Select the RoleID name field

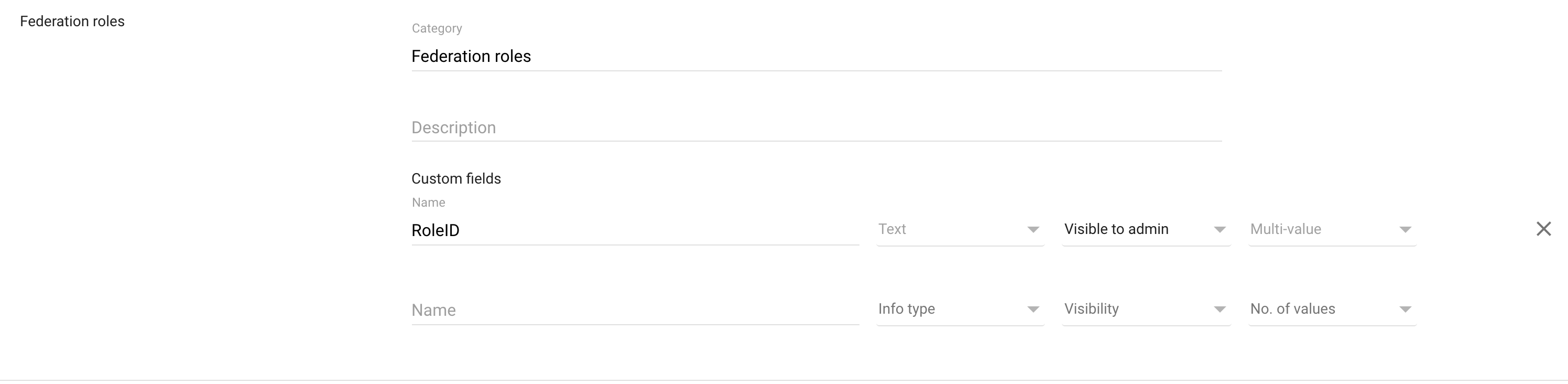[x=633, y=230]
